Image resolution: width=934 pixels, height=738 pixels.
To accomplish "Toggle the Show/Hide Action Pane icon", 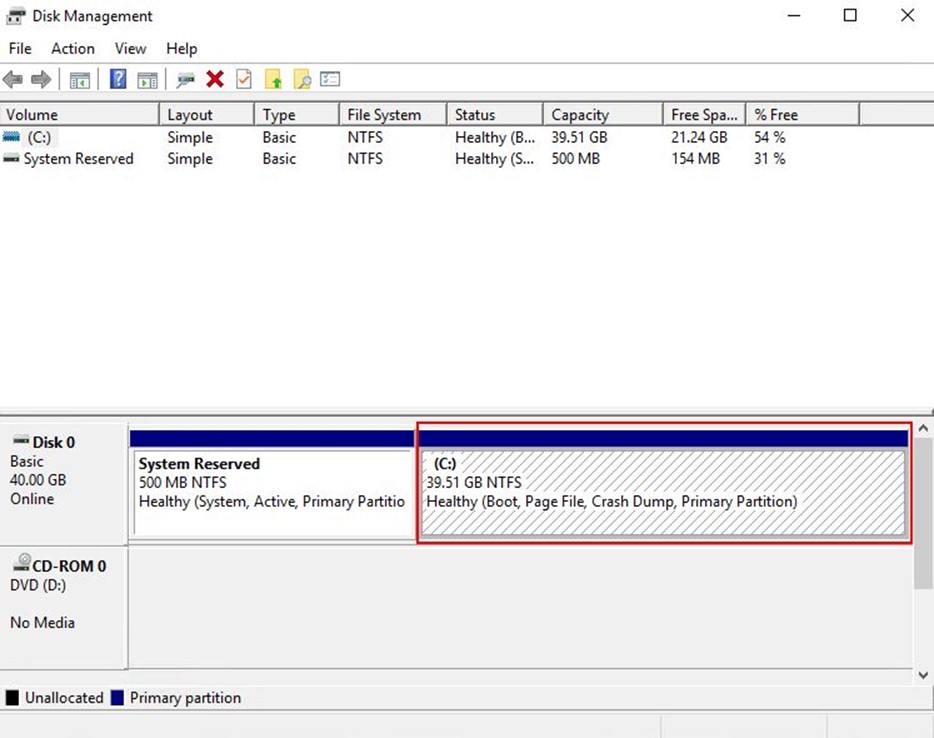I will (x=147, y=79).
